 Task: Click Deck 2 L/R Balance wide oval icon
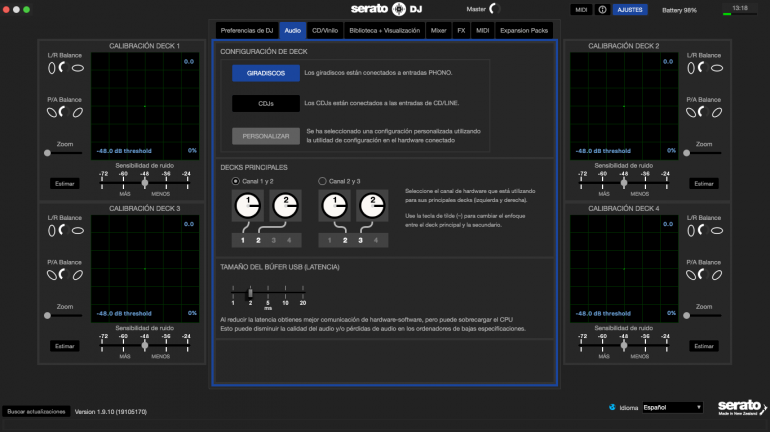[x=717, y=68]
